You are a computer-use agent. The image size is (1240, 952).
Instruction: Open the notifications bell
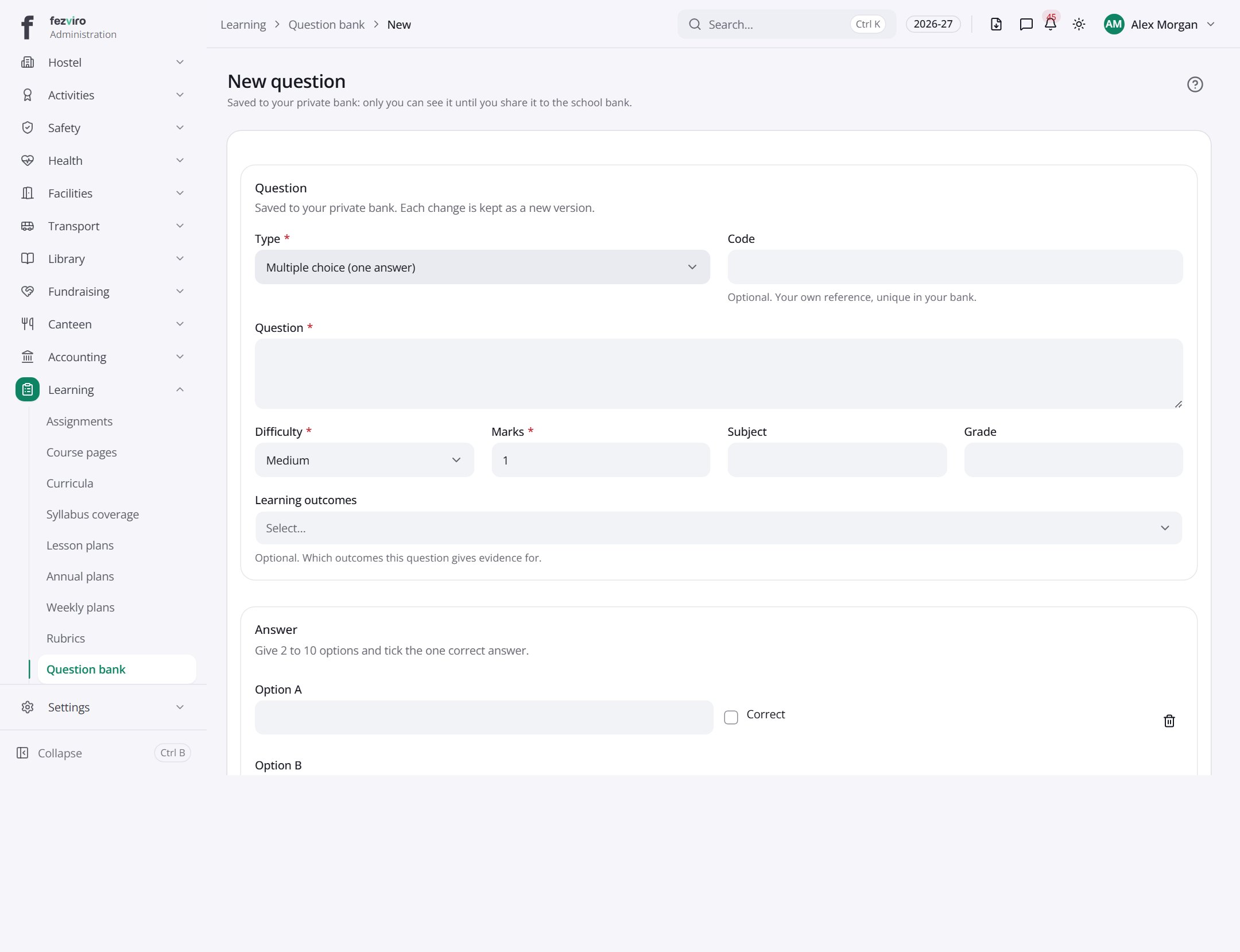[x=1051, y=24]
